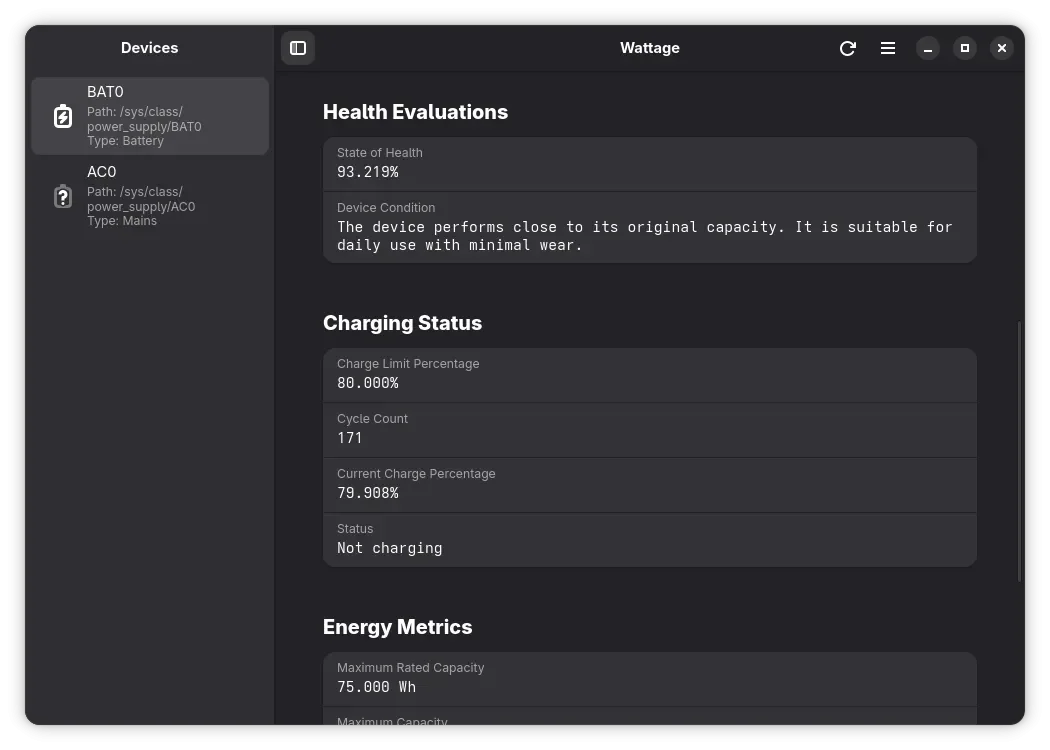1050x750 pixels.
Task: Click the Wattage title in header bar
Action: [x=650, y=48]
